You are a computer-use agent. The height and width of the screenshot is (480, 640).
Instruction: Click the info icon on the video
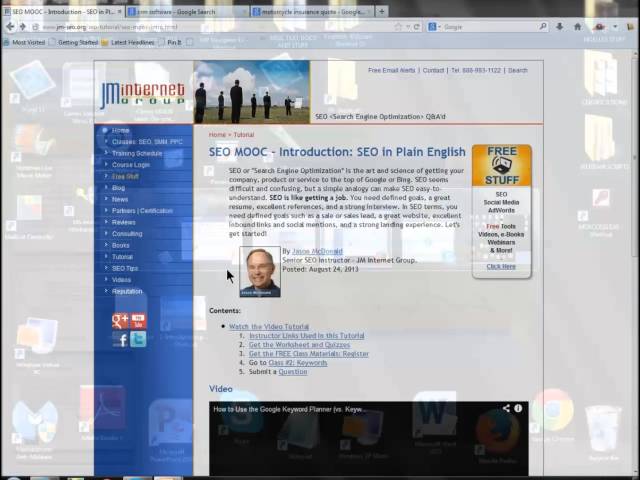click(518, 408)
